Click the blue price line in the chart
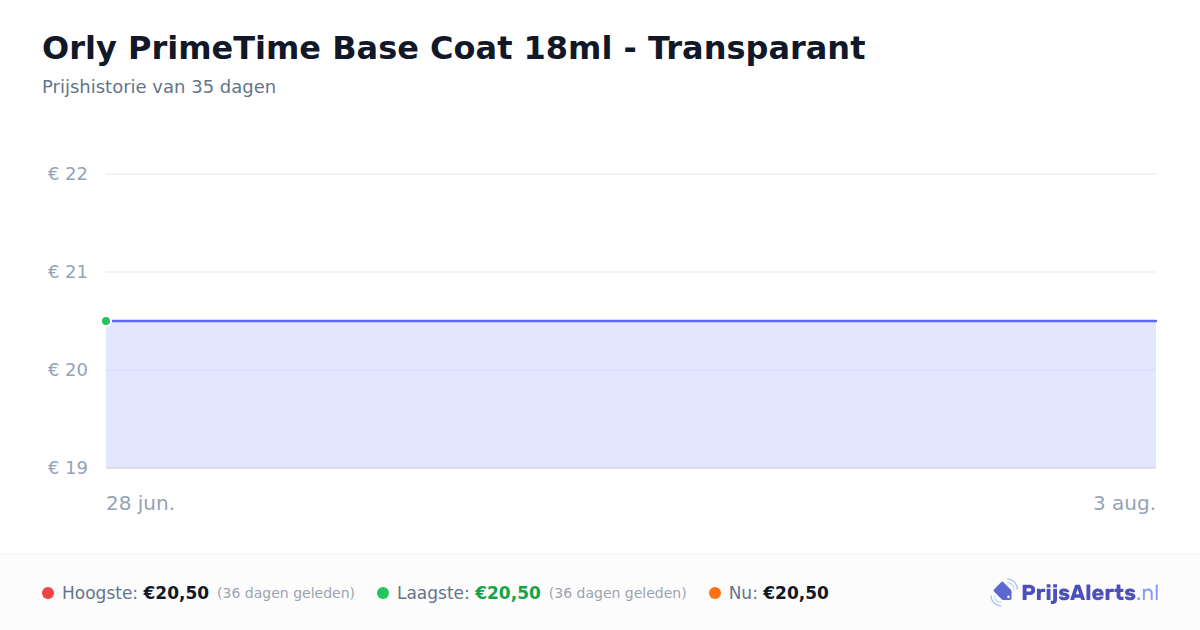The image size is (1200, 630). pyautogui.click(x=631, y=321)
